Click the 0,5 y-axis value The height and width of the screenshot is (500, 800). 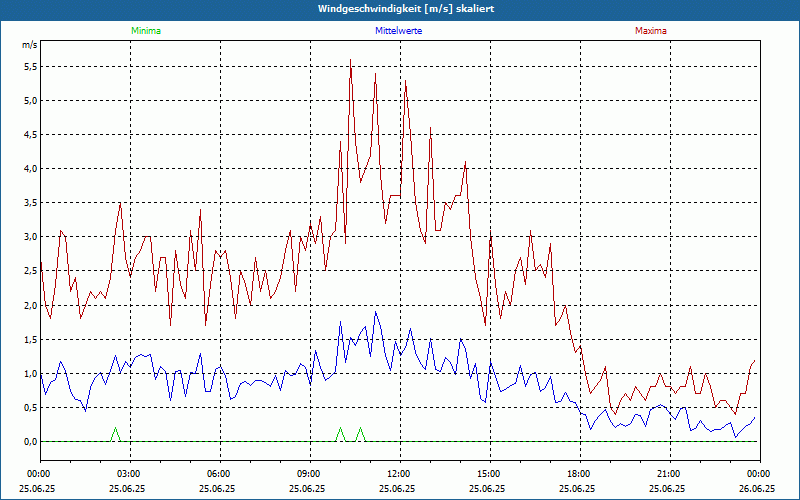[31, 407]
